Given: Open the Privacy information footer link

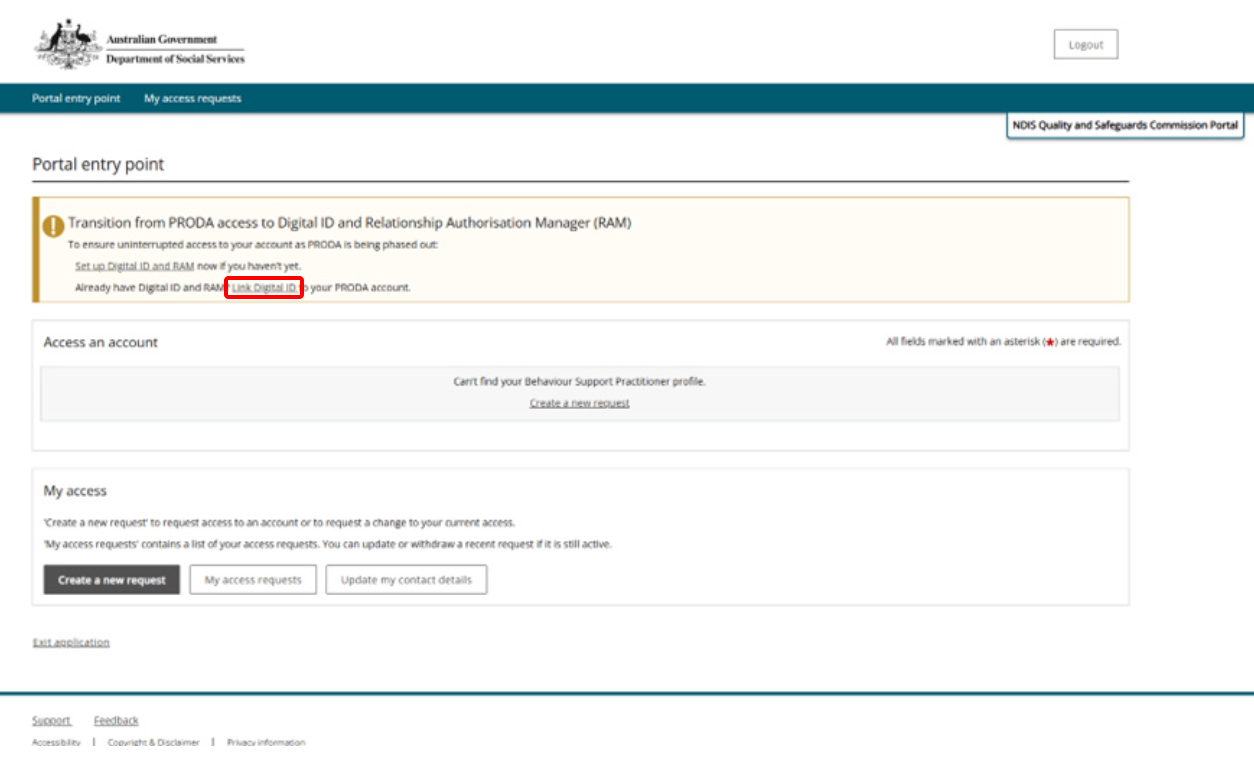Looking at the screenshot, I should coord(266,742).
